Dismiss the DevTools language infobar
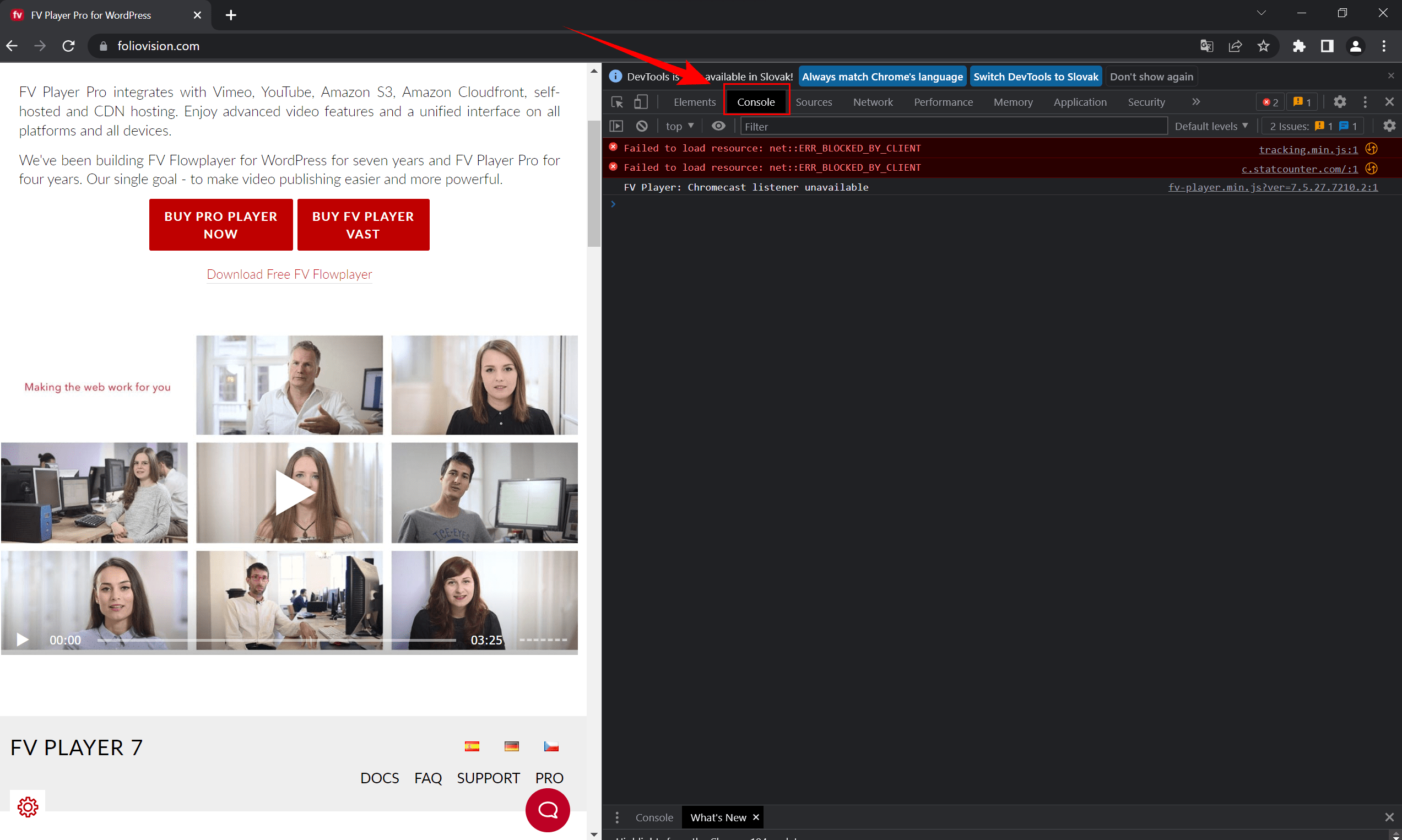 click(x=1390, y=76)
